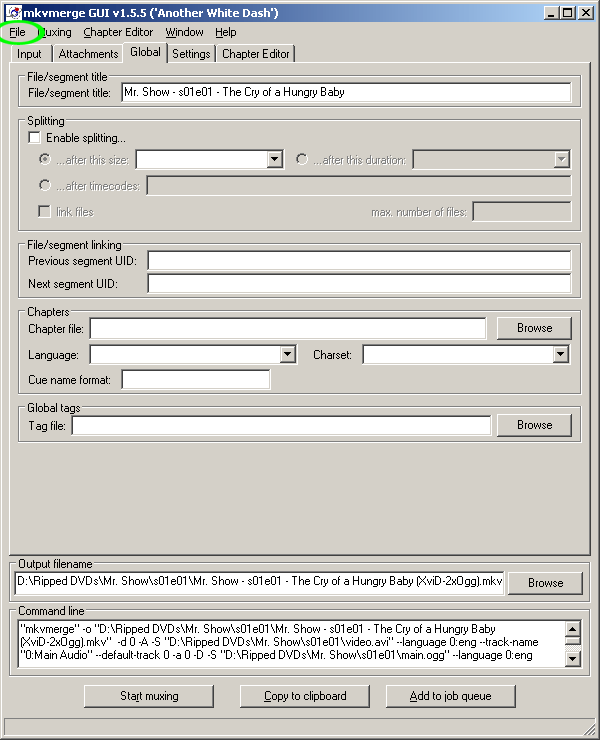Click the Chapter file input field

[288, 328]
